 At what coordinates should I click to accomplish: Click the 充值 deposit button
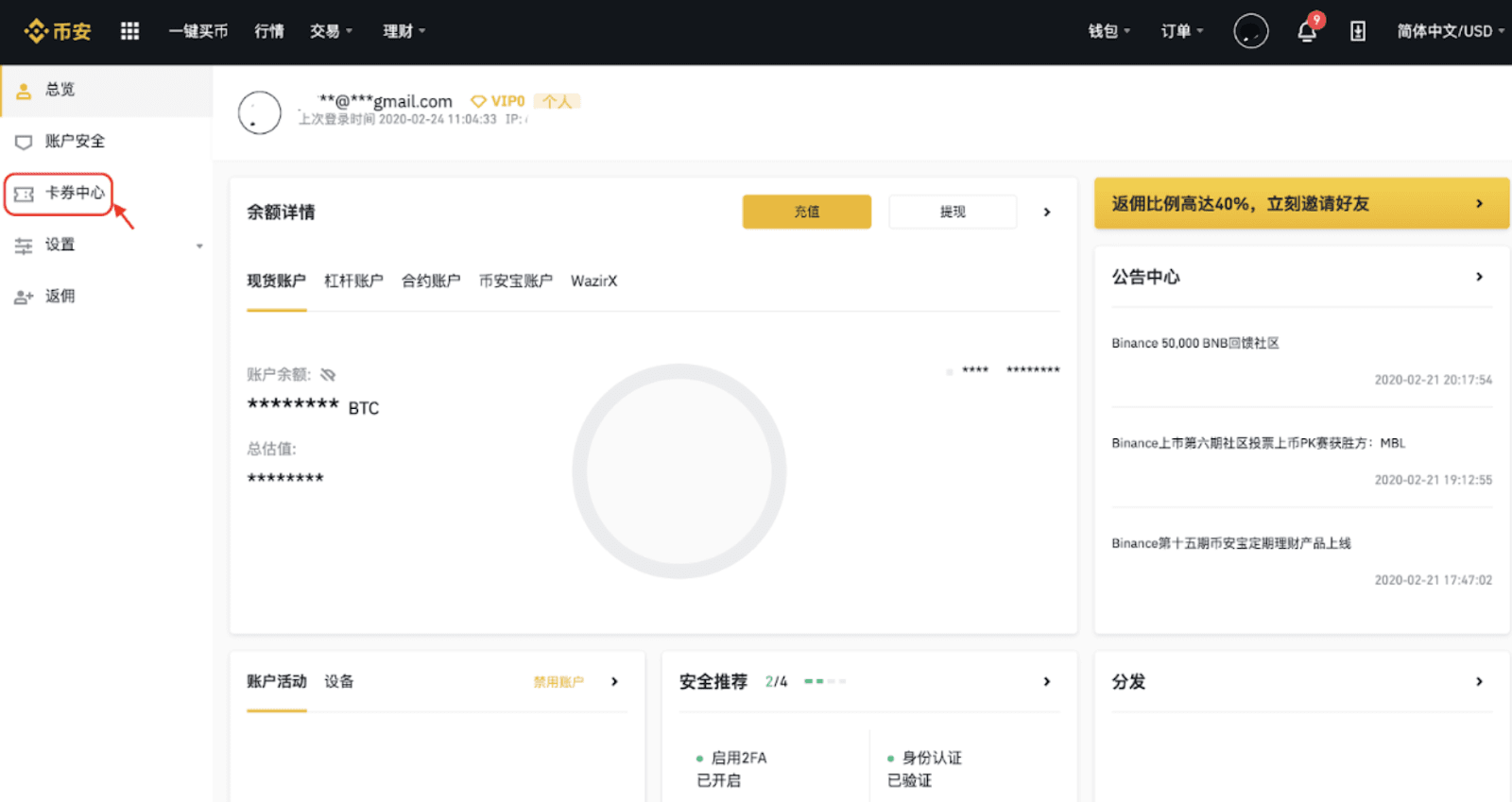pyautogui.click(x=806, y=212)
